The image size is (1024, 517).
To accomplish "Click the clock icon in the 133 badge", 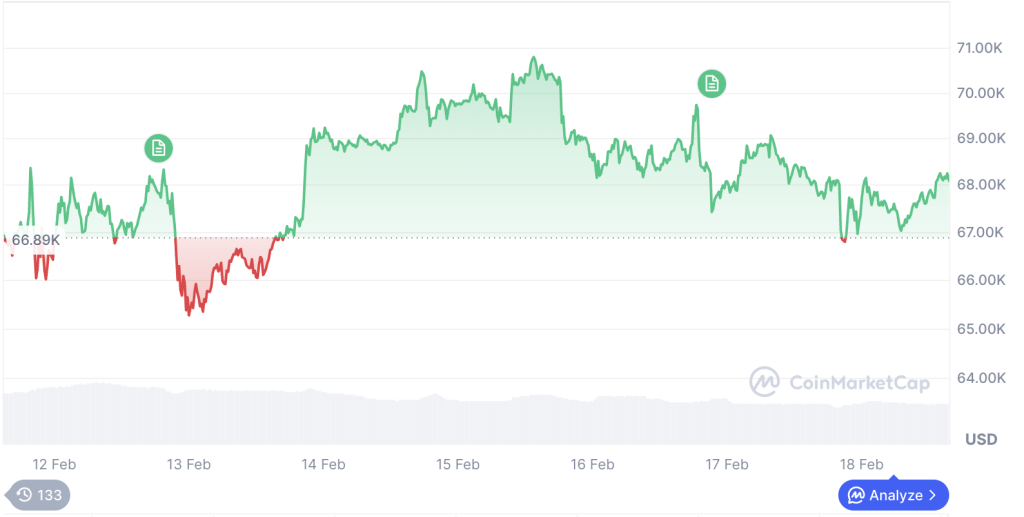I will click(x=24, y=495).
